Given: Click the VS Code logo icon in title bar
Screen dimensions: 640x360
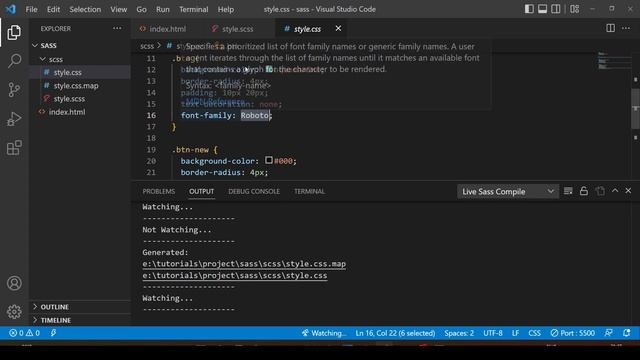Looking at the screenshot, I should pos(11,9).
